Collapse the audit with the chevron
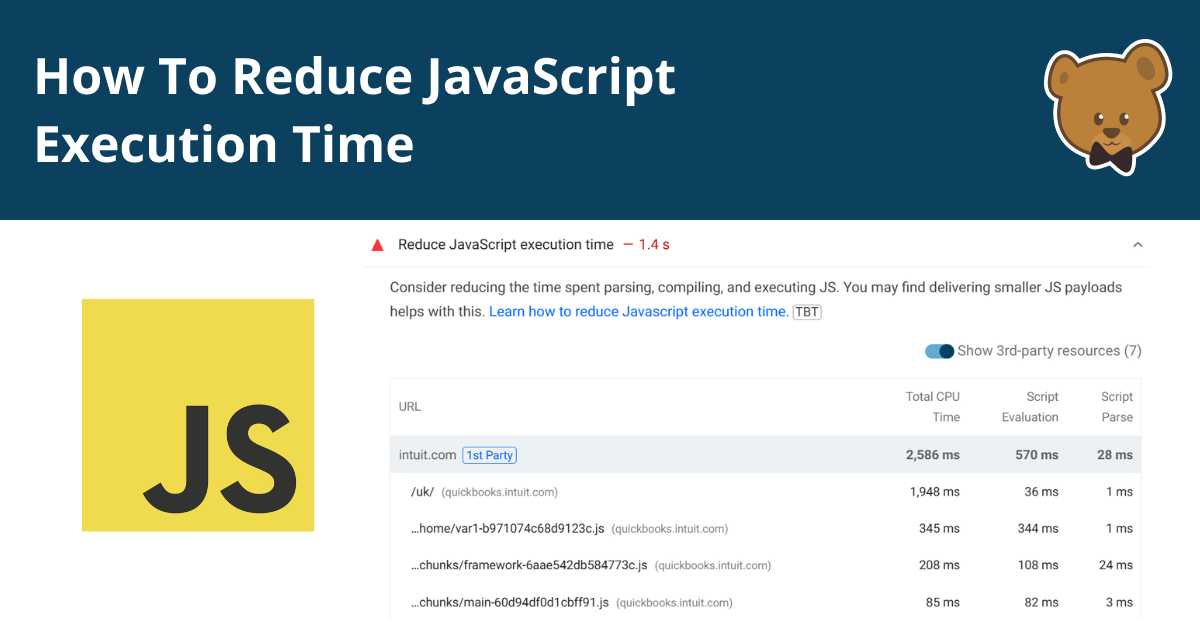The width and height of the screenshot is (1200, 630). pos(1137,245)
